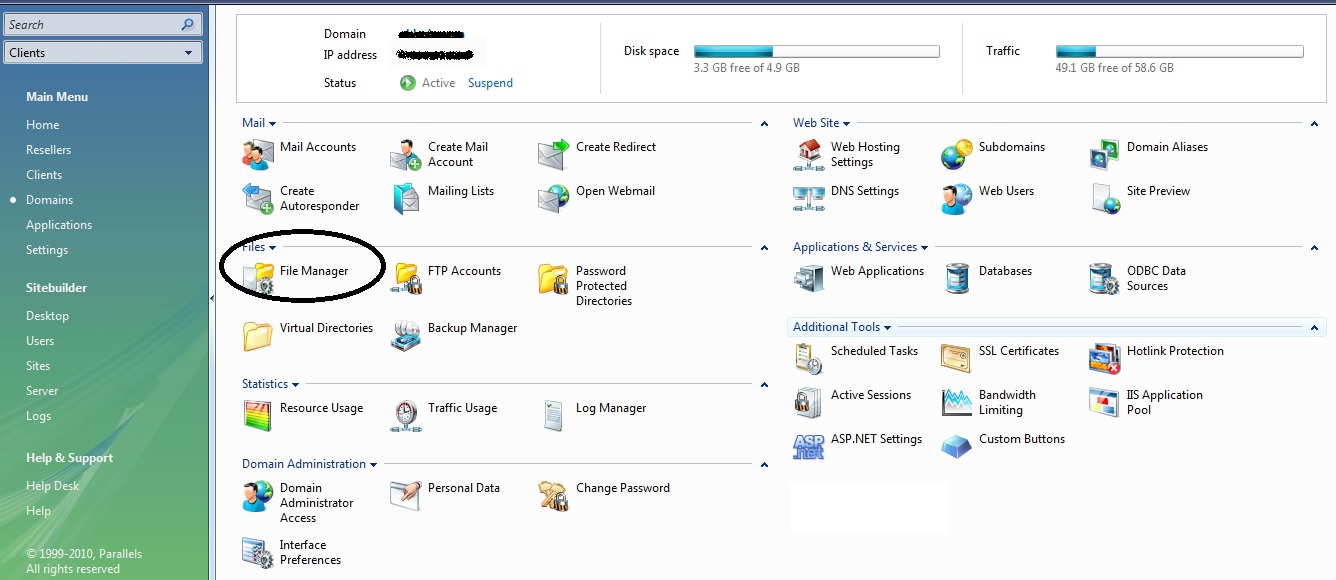Select Domains in the Main Menu
The width and height of the screenshot is (1336, 580).
click(49, 200)
